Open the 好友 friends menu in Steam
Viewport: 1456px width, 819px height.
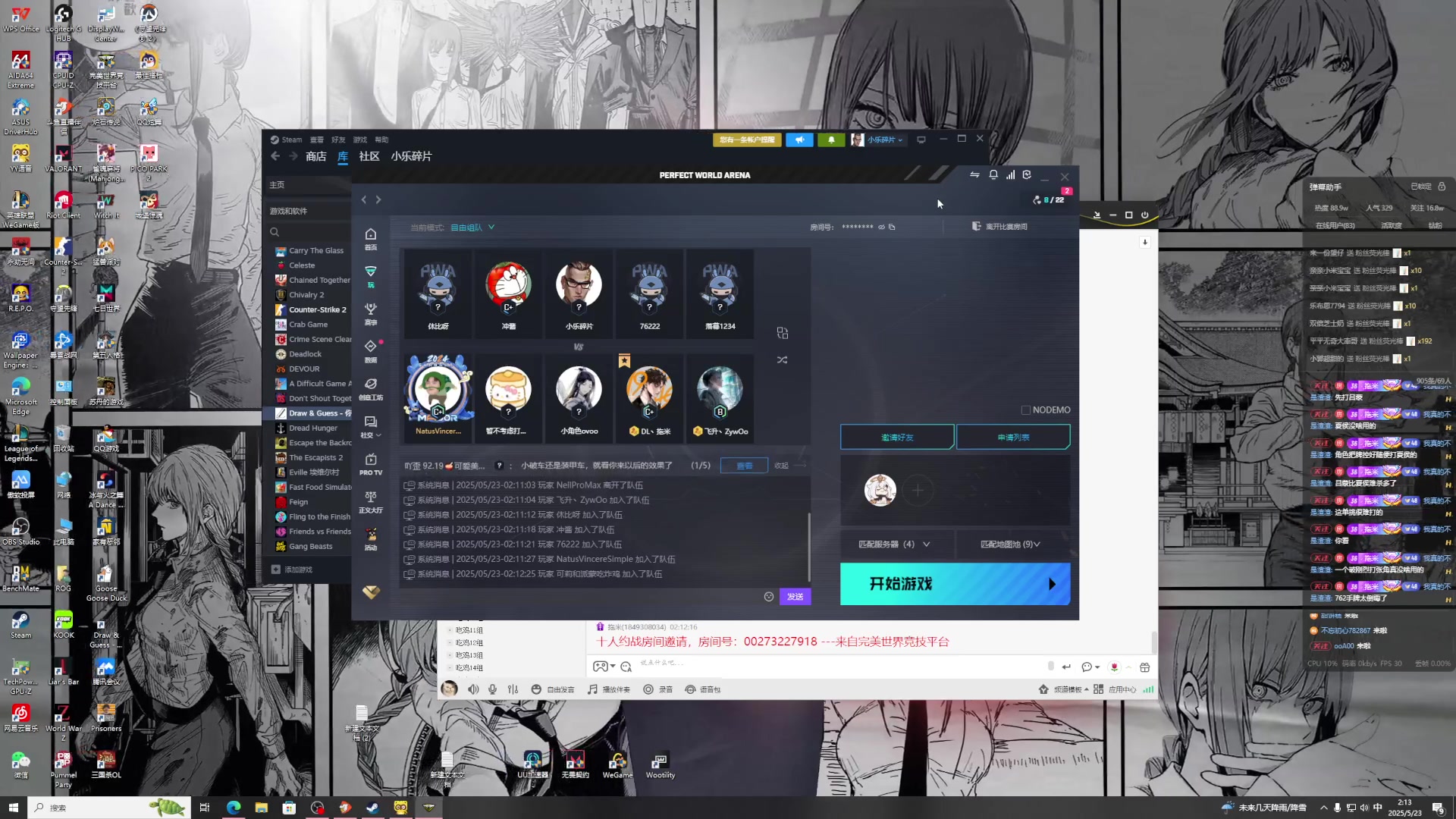[338, 140]
